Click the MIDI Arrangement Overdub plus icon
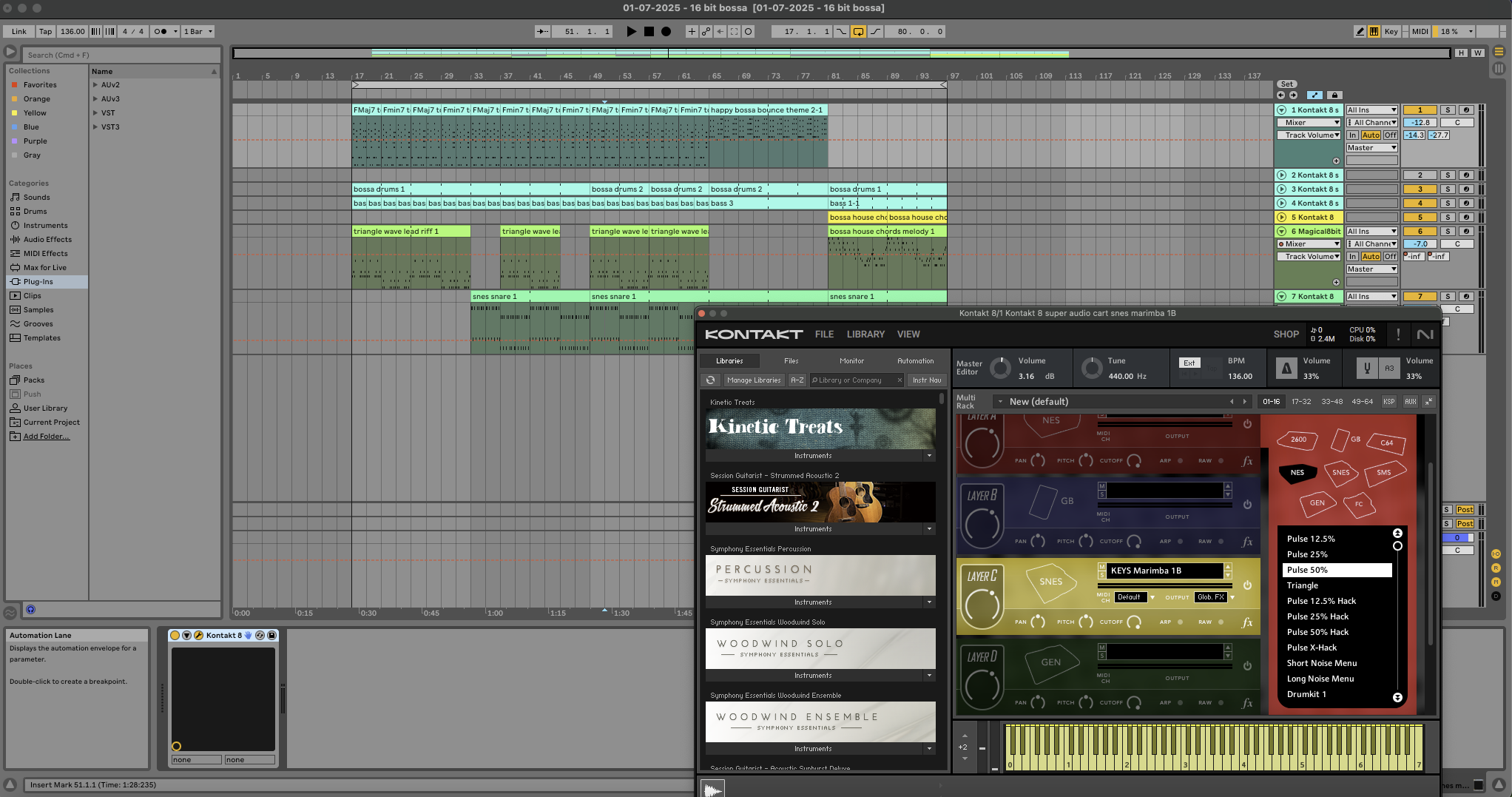This screenshot has height=797, width=1512. tap(692, 32)
